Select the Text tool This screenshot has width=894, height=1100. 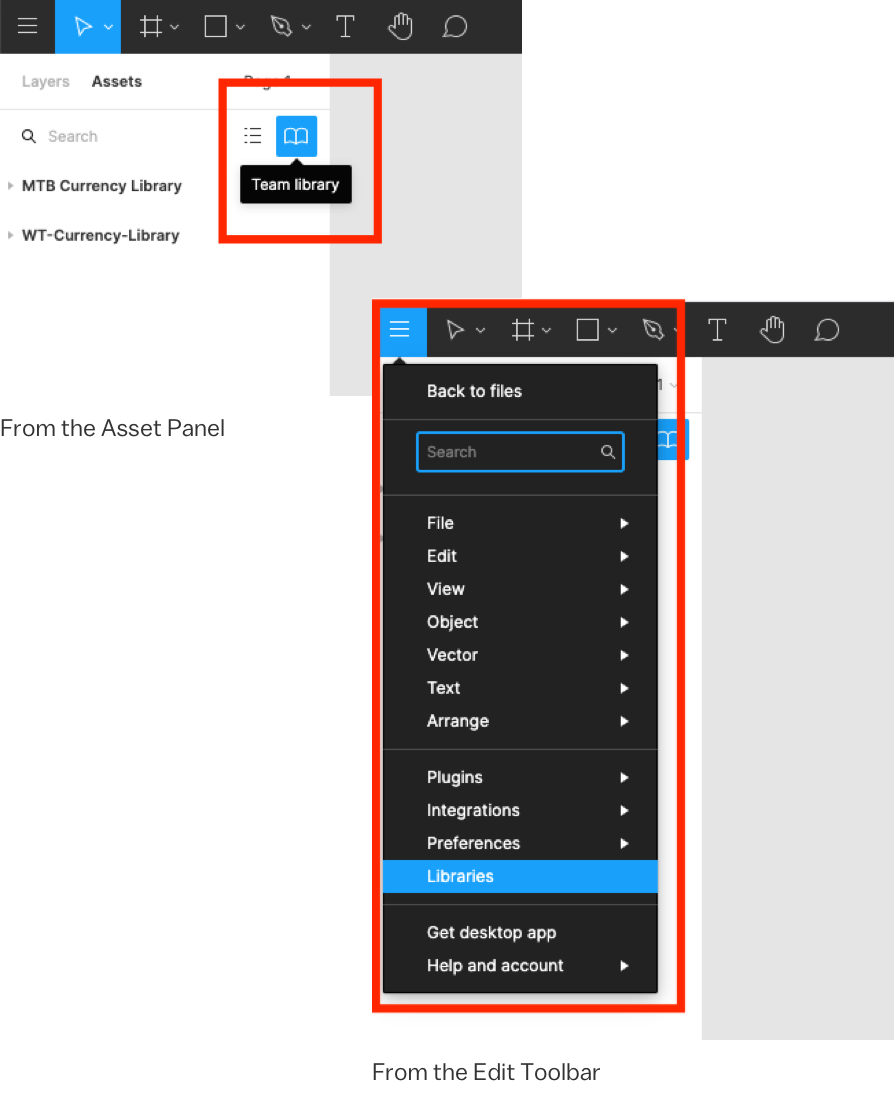[346, 26]
